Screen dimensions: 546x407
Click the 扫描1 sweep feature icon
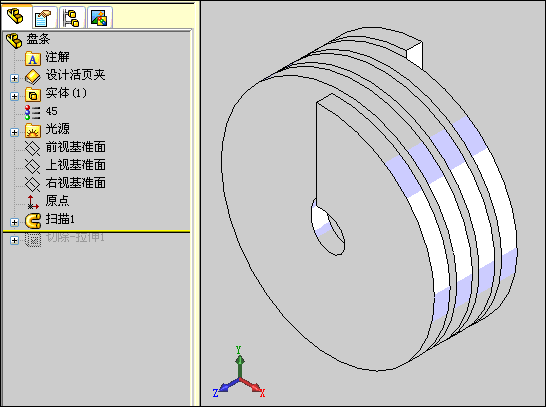coord(33,220)
